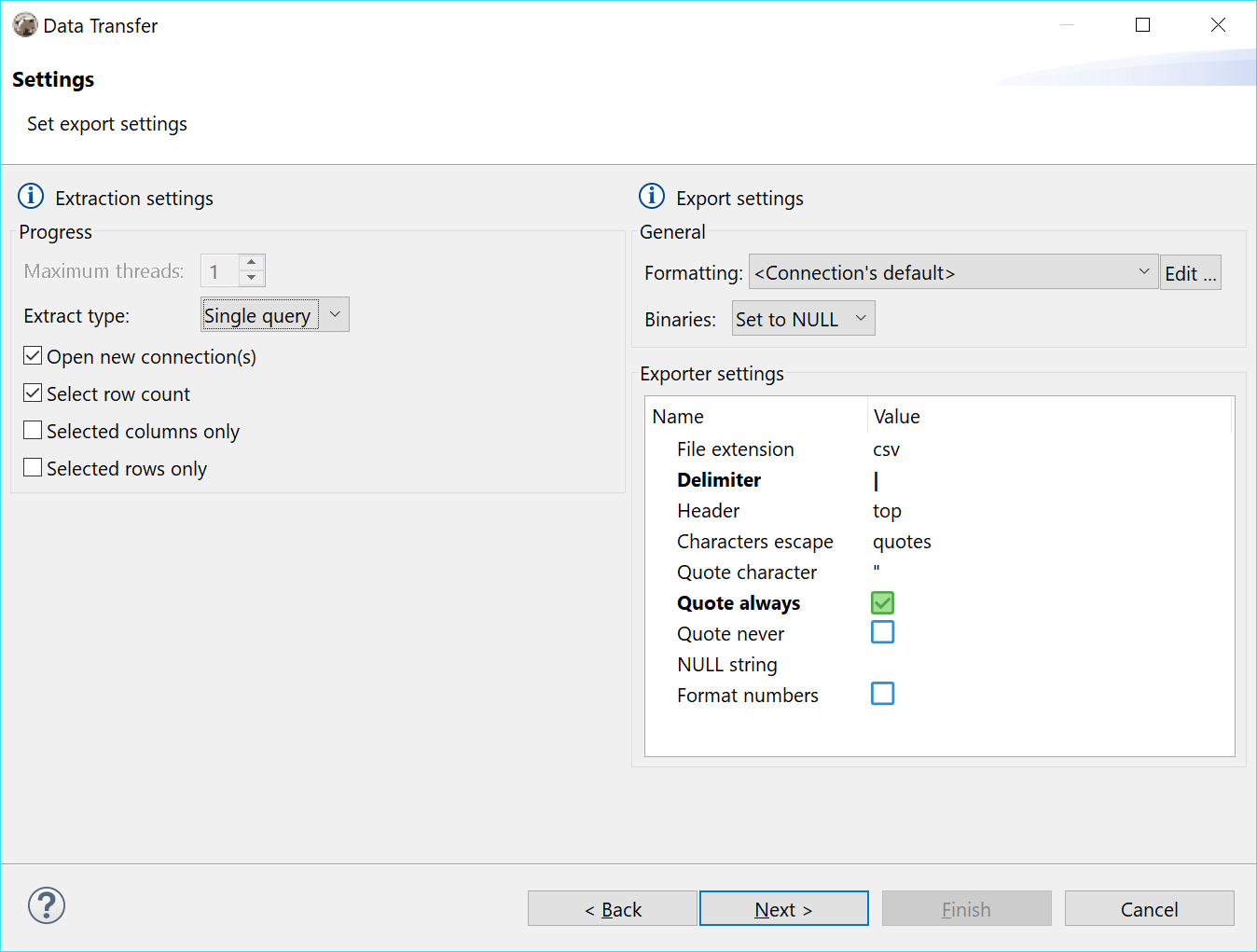Decrease Maximum threads with down arrow
This screenshot has width=1257, height=952.
(x=252, y=278)
